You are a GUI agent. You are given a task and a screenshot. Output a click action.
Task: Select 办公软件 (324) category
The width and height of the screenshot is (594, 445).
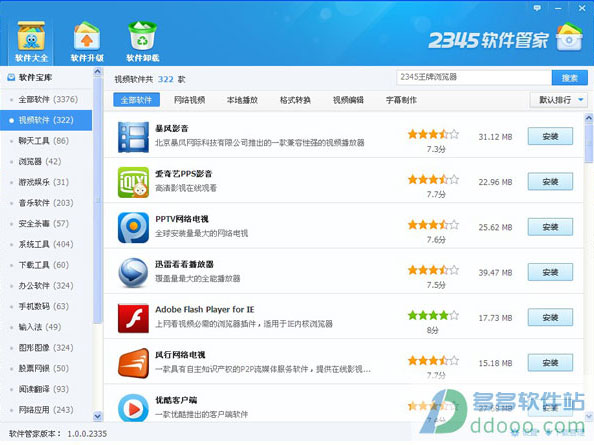[46, 286]
